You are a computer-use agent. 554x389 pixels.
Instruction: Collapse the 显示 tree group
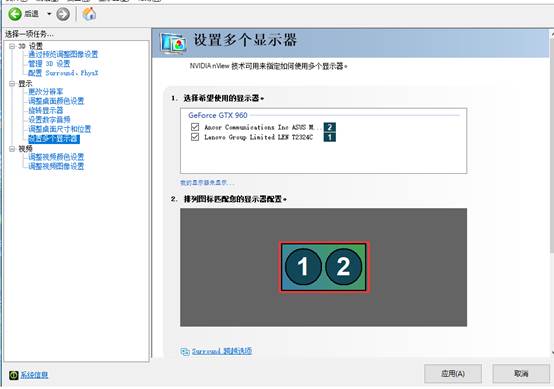[12, 83]
